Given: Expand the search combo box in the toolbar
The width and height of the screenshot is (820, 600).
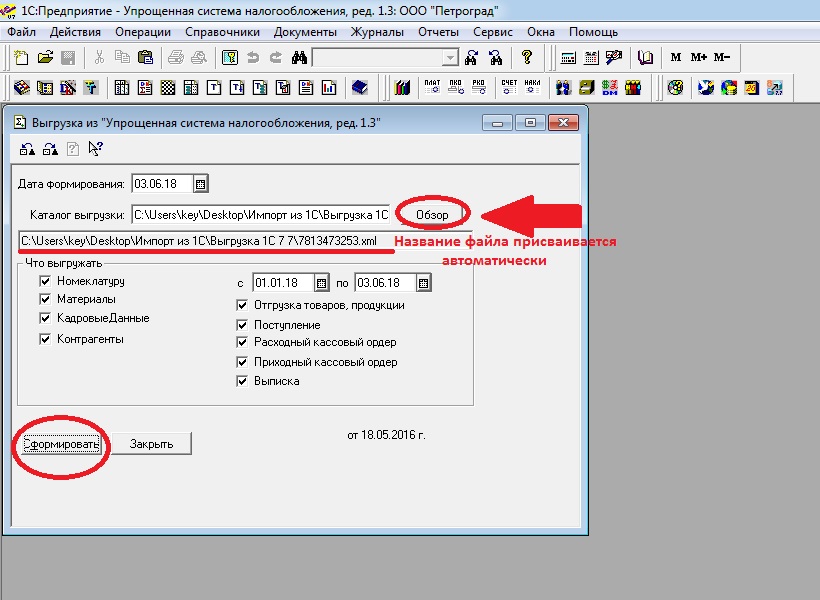Looking at the screenshot, I should coord(450,58).
